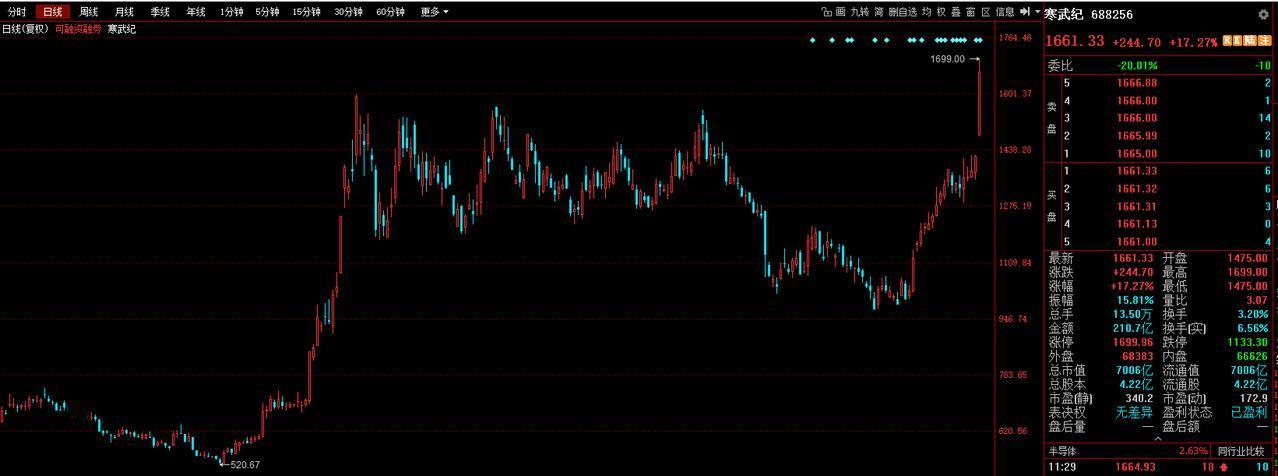This screenshot has height=476, width=1278.
Task: Open the 画 drawing tools
Action: (840, 12)
